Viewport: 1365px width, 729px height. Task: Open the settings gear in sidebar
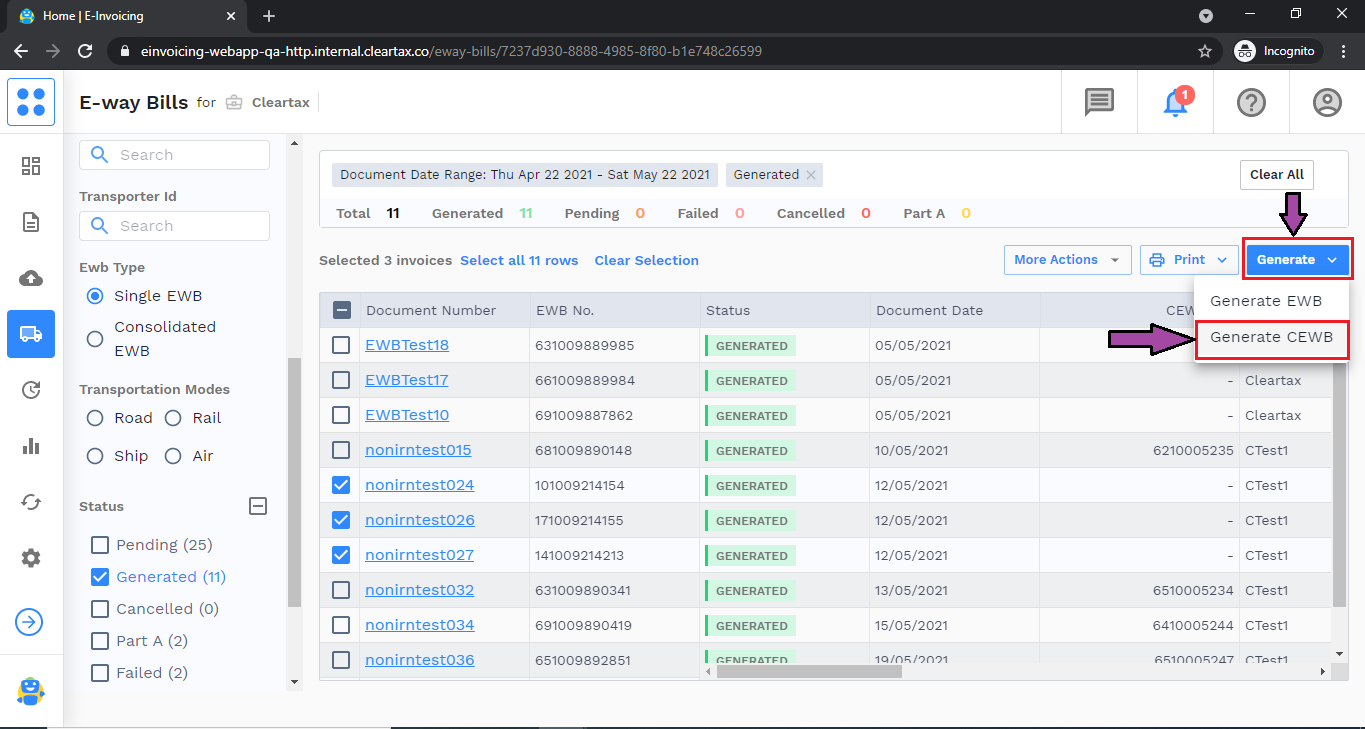(x=31, y=558)
